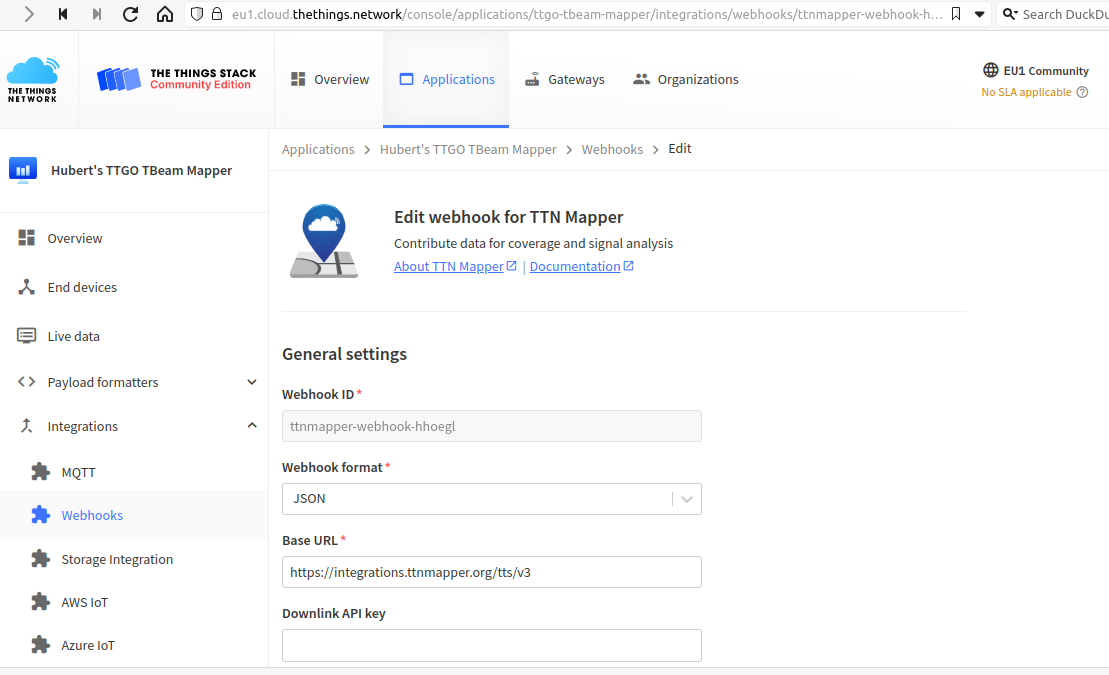The image size is (1109, 675).
Task: Click the Downlink API key field
Action: coord(492,645)
